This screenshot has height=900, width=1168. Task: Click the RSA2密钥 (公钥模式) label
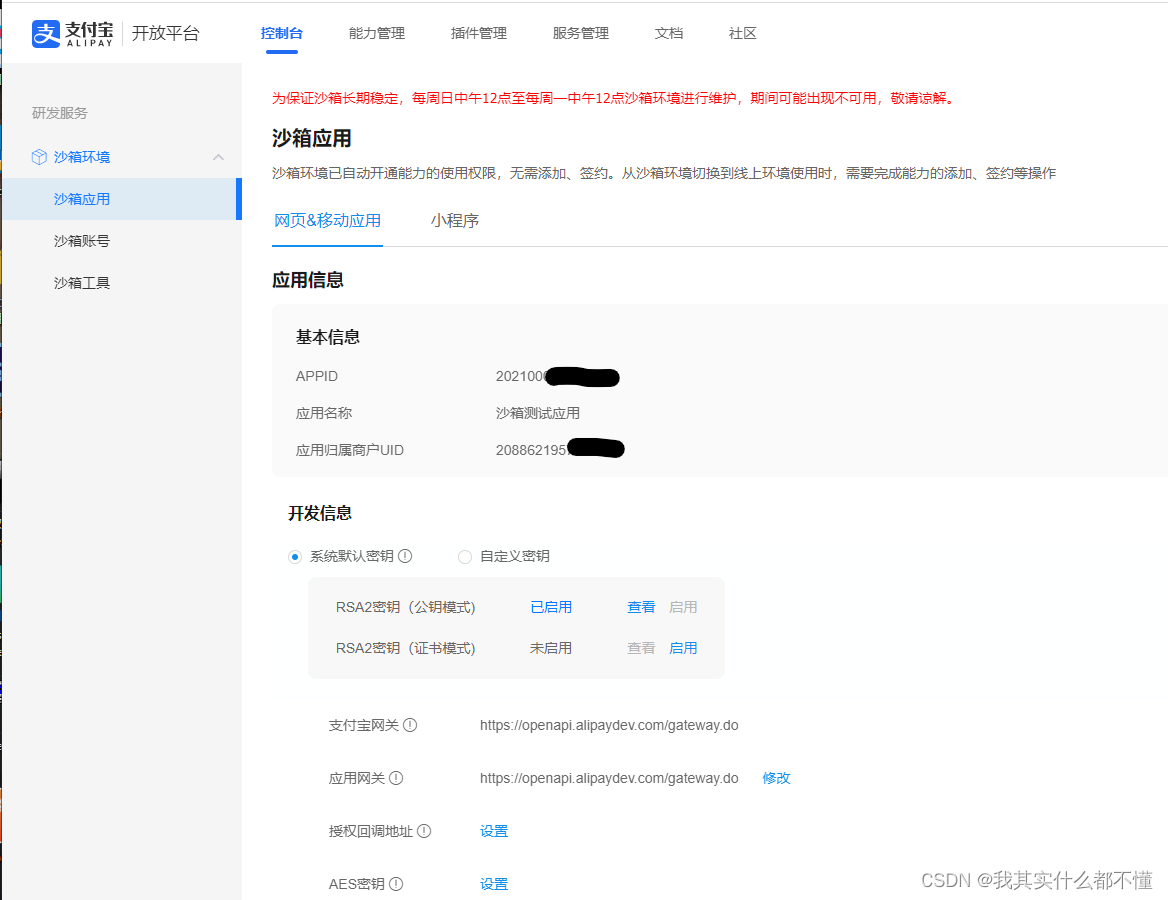[406, 607]
